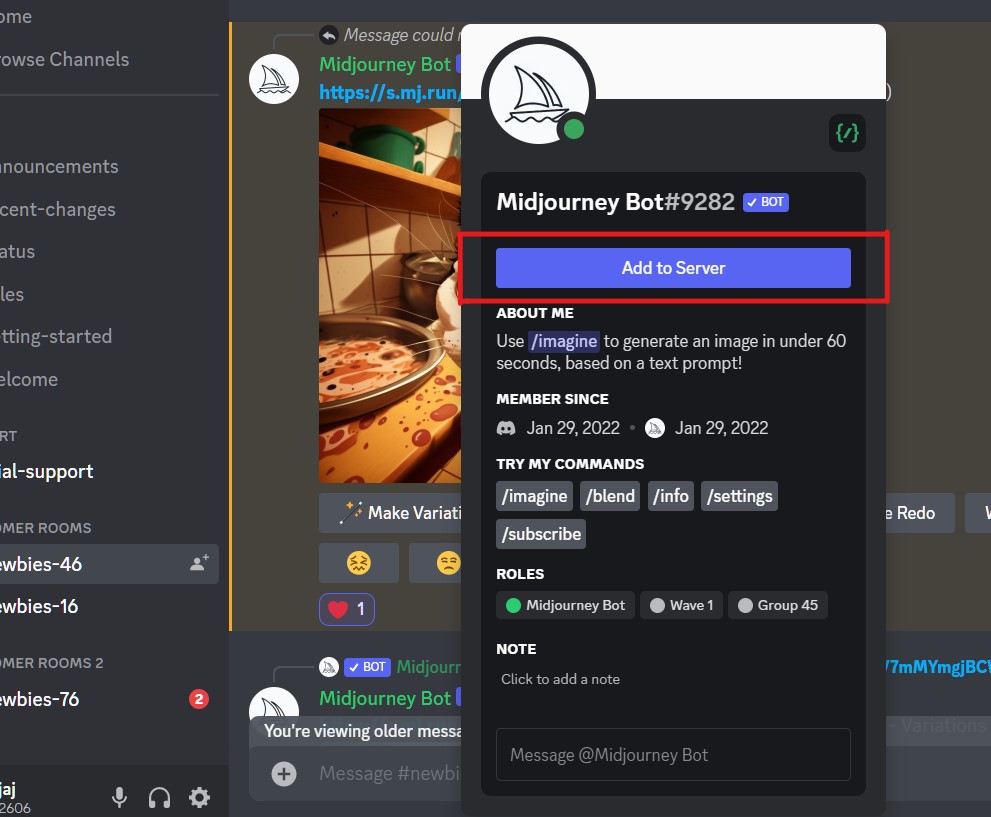Open the getting-started channel
This screenshot has width=991, height=817.
(x=56, y=336)
